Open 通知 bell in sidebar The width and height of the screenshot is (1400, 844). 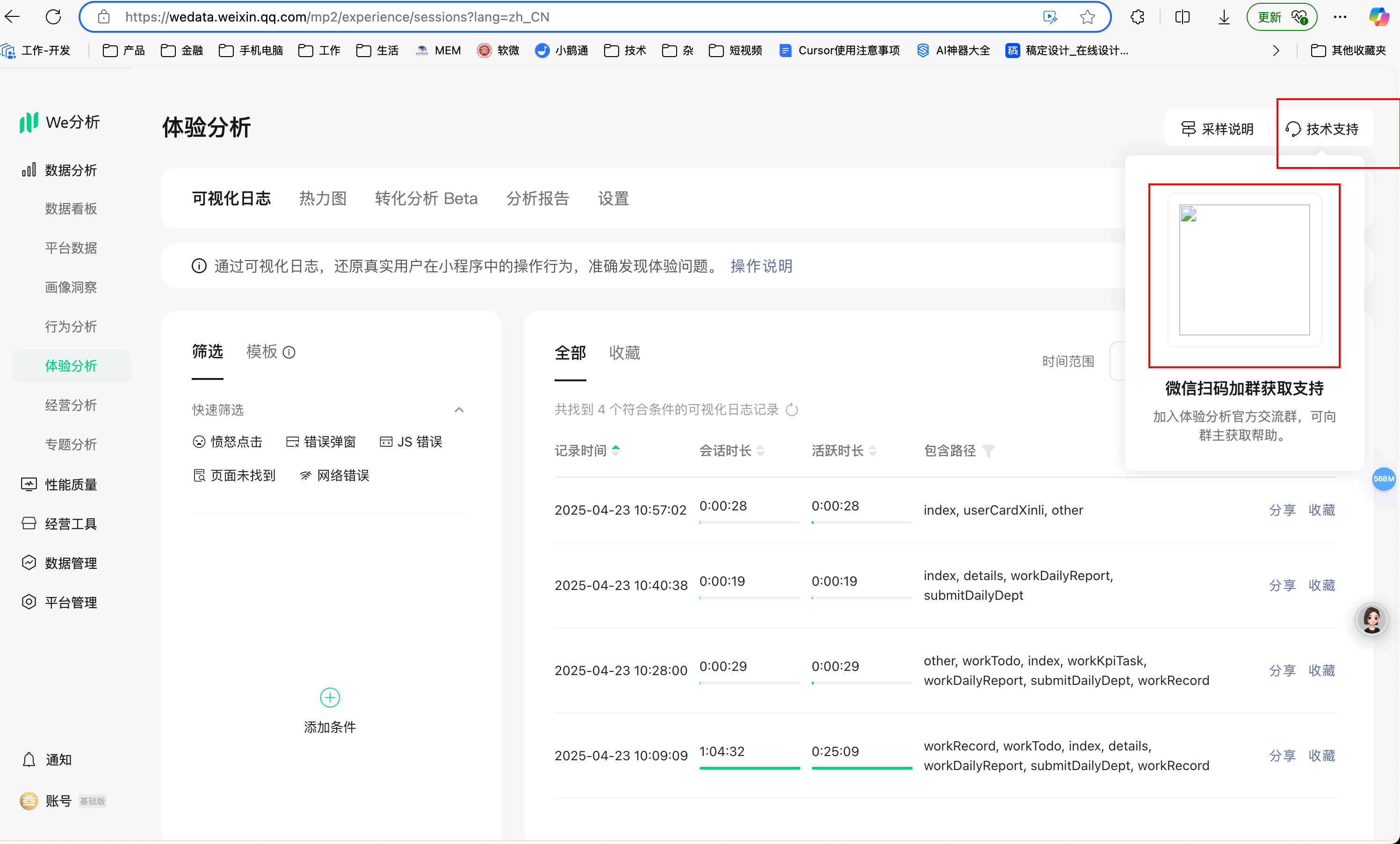(x=29, y=759)
